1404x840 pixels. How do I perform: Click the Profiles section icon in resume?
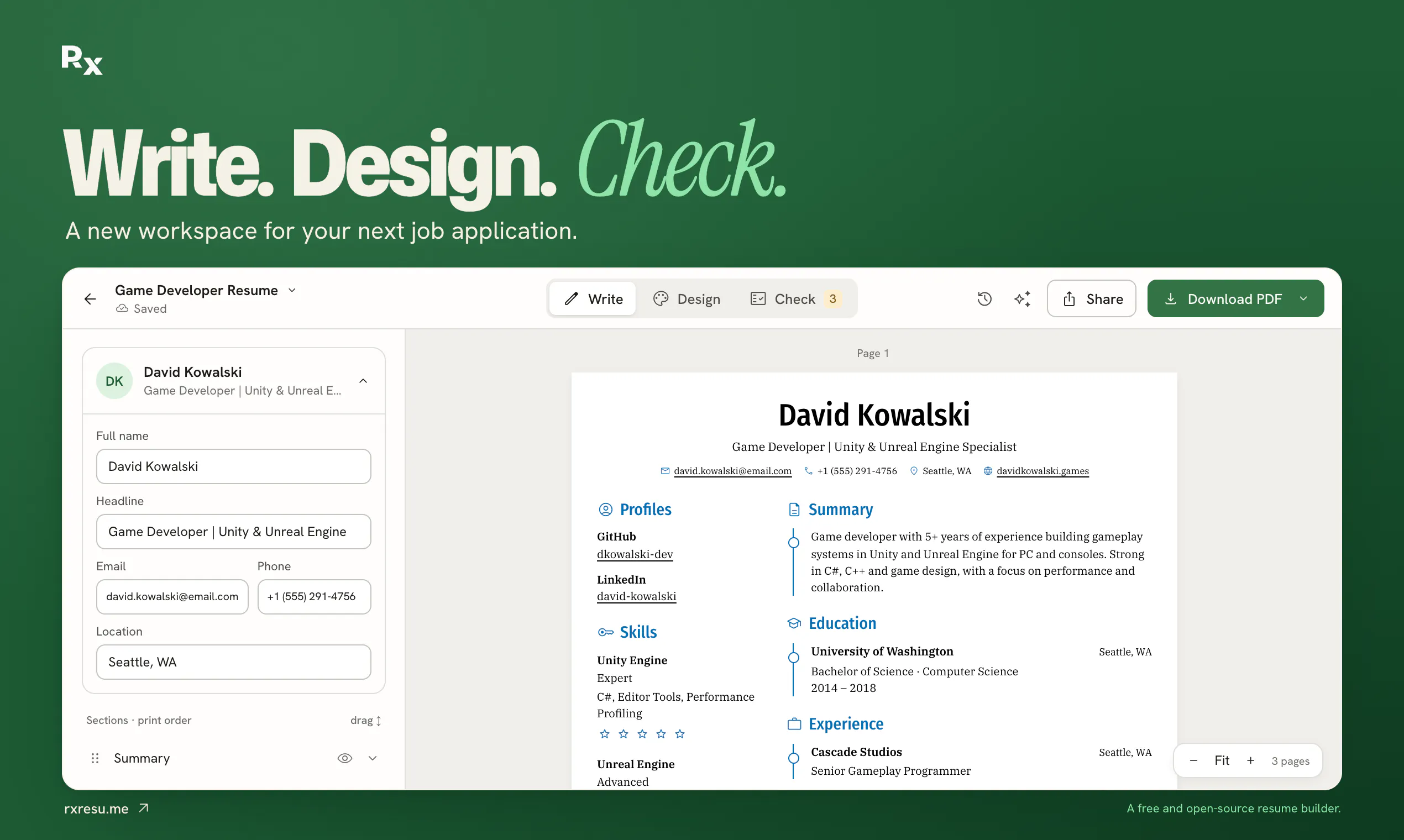606,510
